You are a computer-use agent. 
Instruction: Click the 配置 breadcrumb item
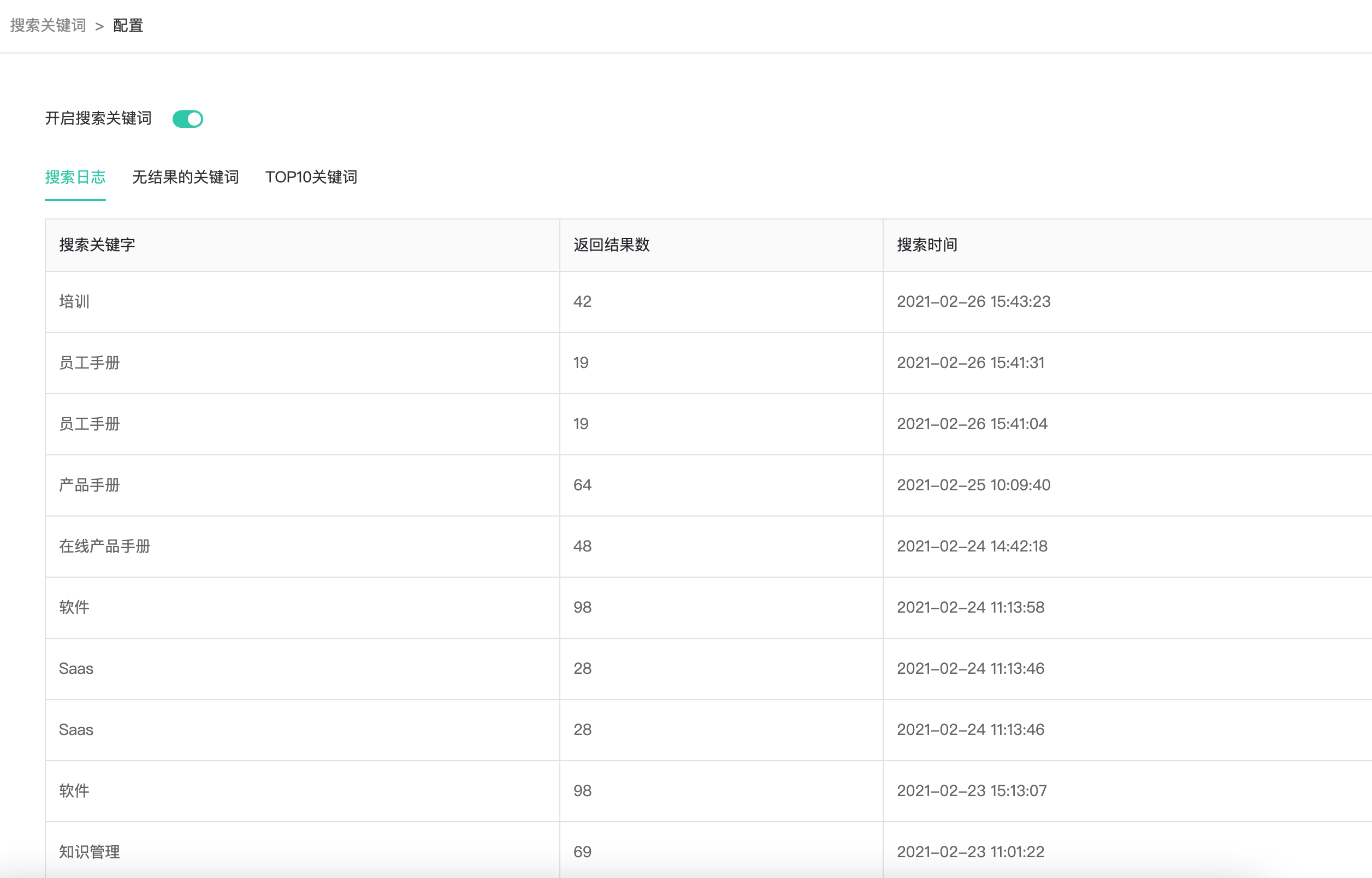pos(128,26)
